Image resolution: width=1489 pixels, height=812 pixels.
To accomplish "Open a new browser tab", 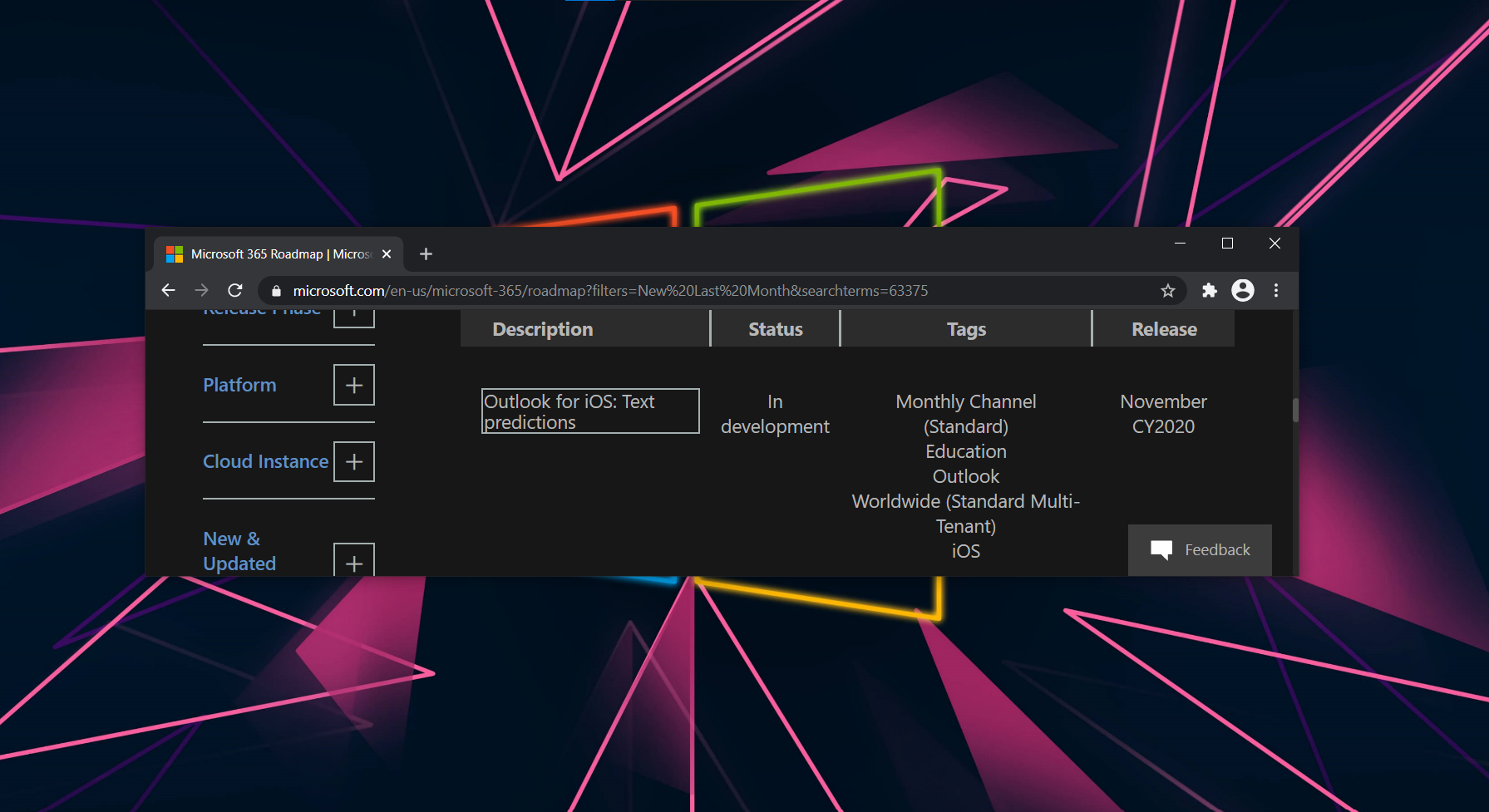I will point(426,253).
